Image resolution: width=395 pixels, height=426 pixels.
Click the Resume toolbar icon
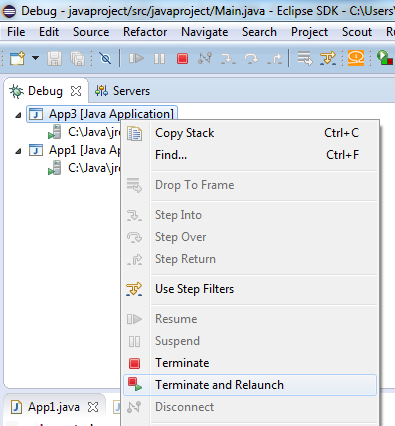point(136,59)
